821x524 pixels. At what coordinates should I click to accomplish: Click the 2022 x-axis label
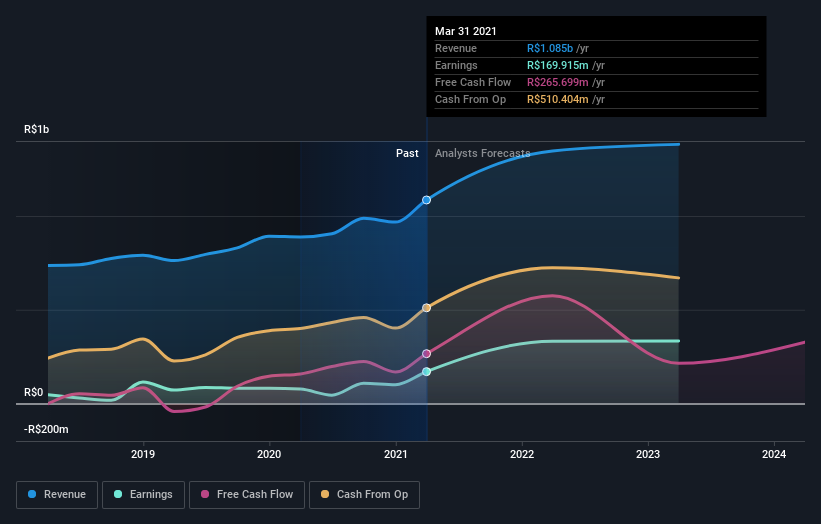pyautogui.click(x=522, y=454)
